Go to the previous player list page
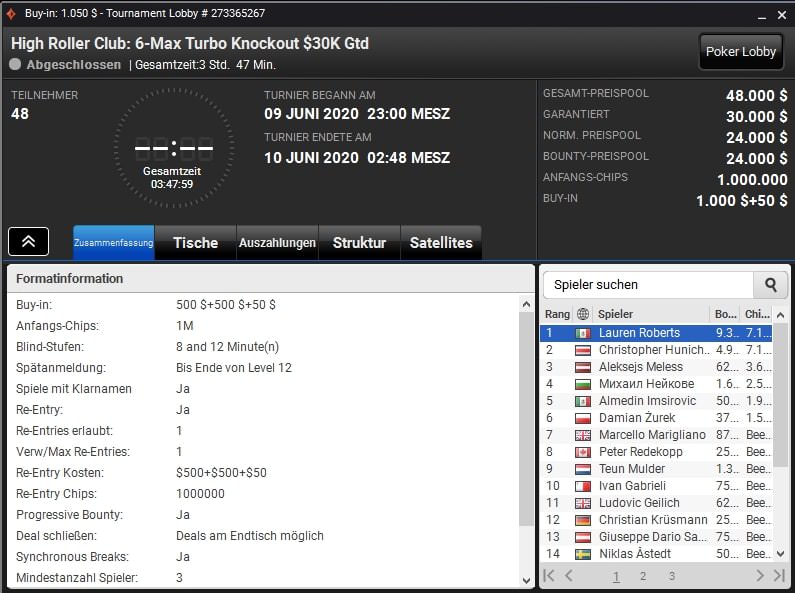Image resolution: width=795 pixels, height=593 pixels. (x=569, y=576)
